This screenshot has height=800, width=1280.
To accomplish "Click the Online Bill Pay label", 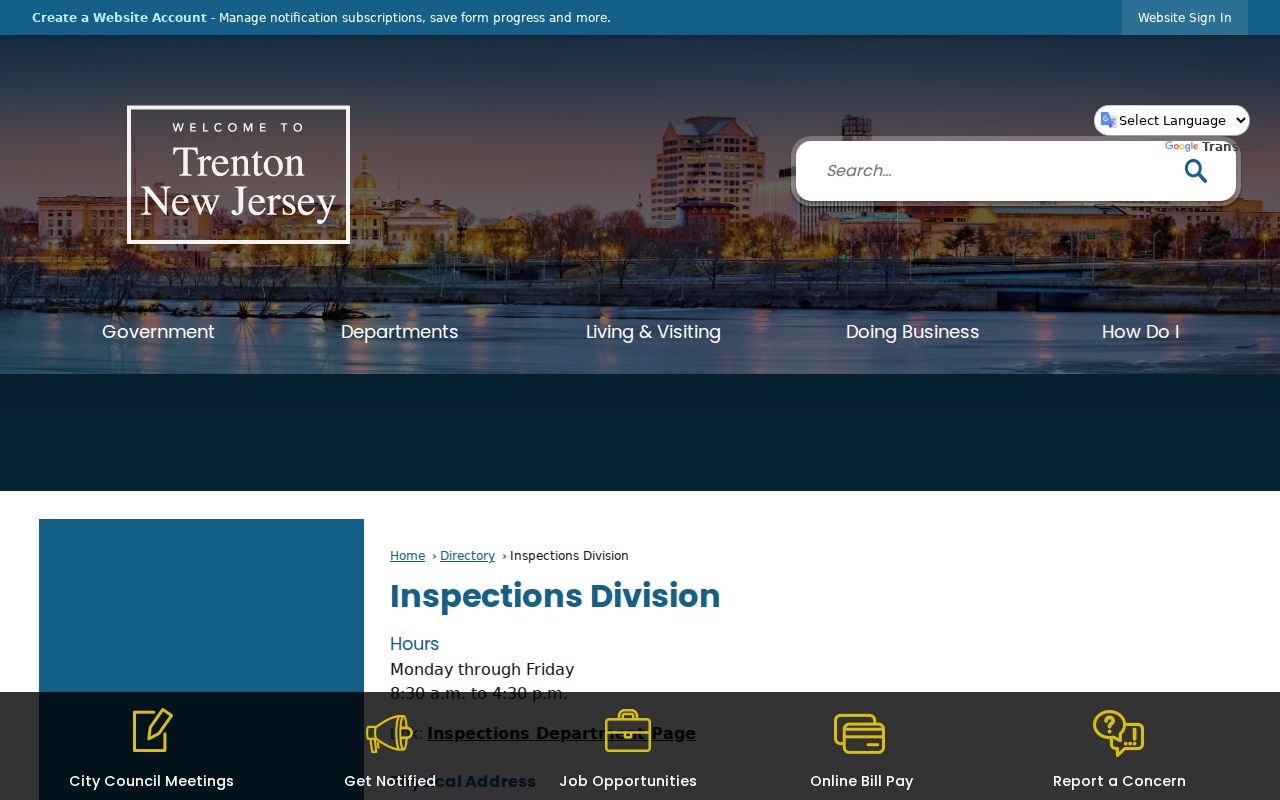I will pyautogui.click(x=861, y=781).
